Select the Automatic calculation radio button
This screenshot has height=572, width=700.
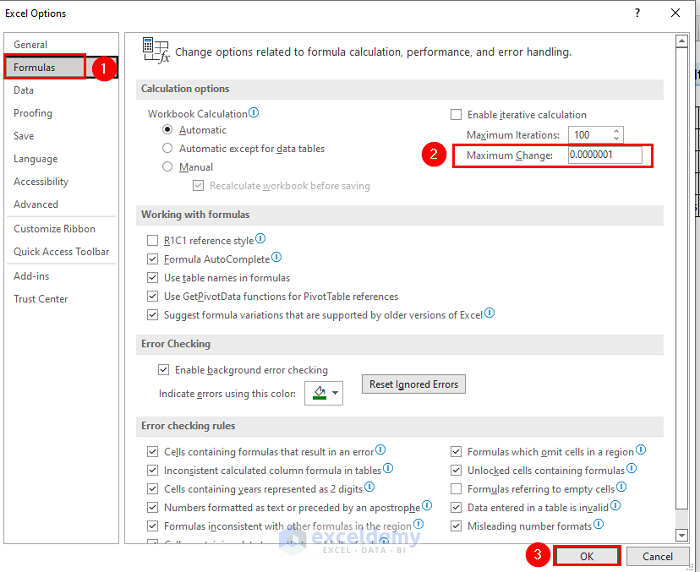click(x=167, y=129)
